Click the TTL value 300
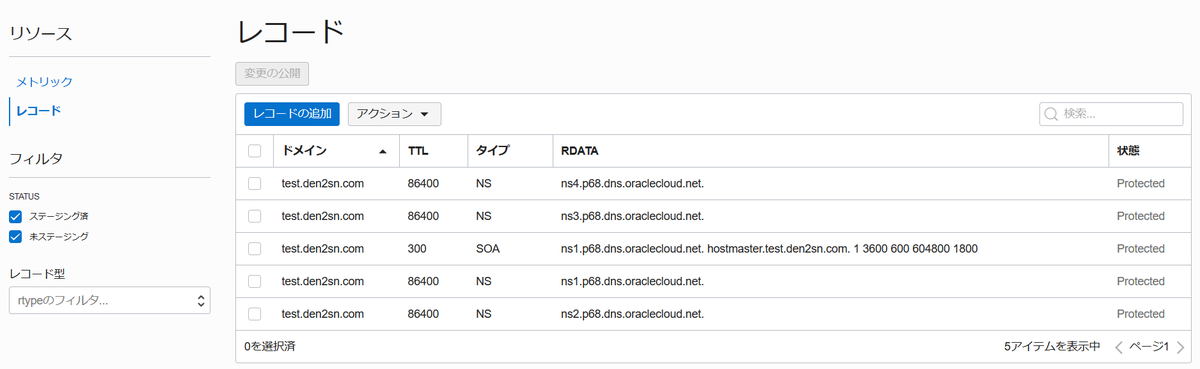This screenshot has height=369, width=1200. tap(418, 248)
